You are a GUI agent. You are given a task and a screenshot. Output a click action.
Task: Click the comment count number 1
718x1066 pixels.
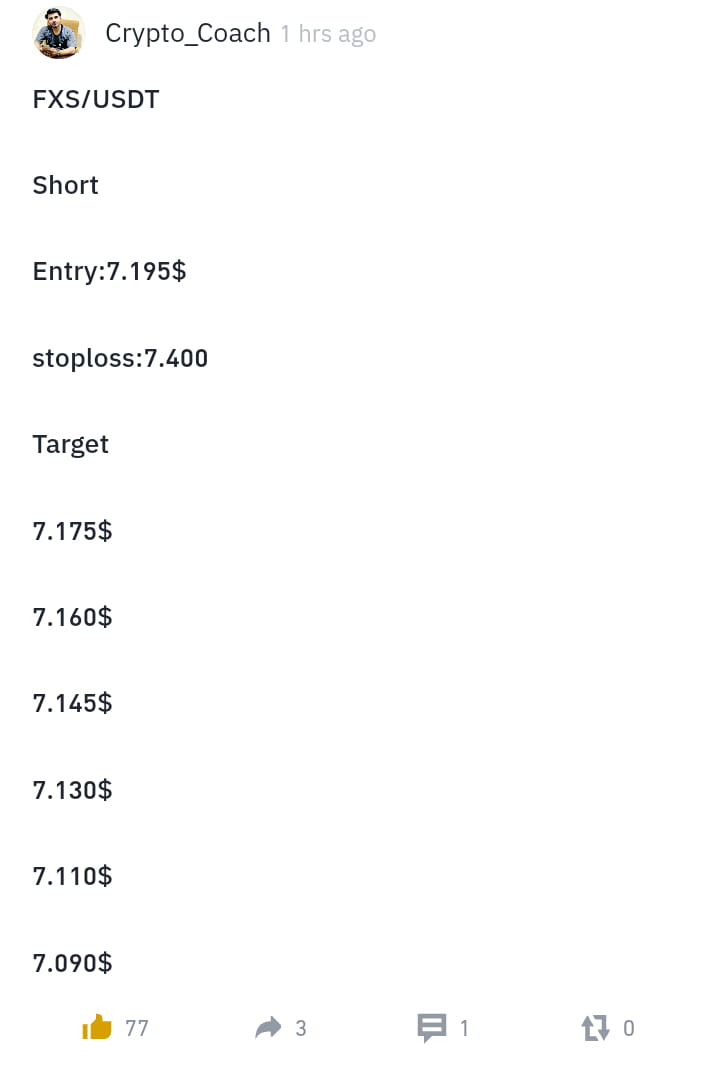point(465,1027)
